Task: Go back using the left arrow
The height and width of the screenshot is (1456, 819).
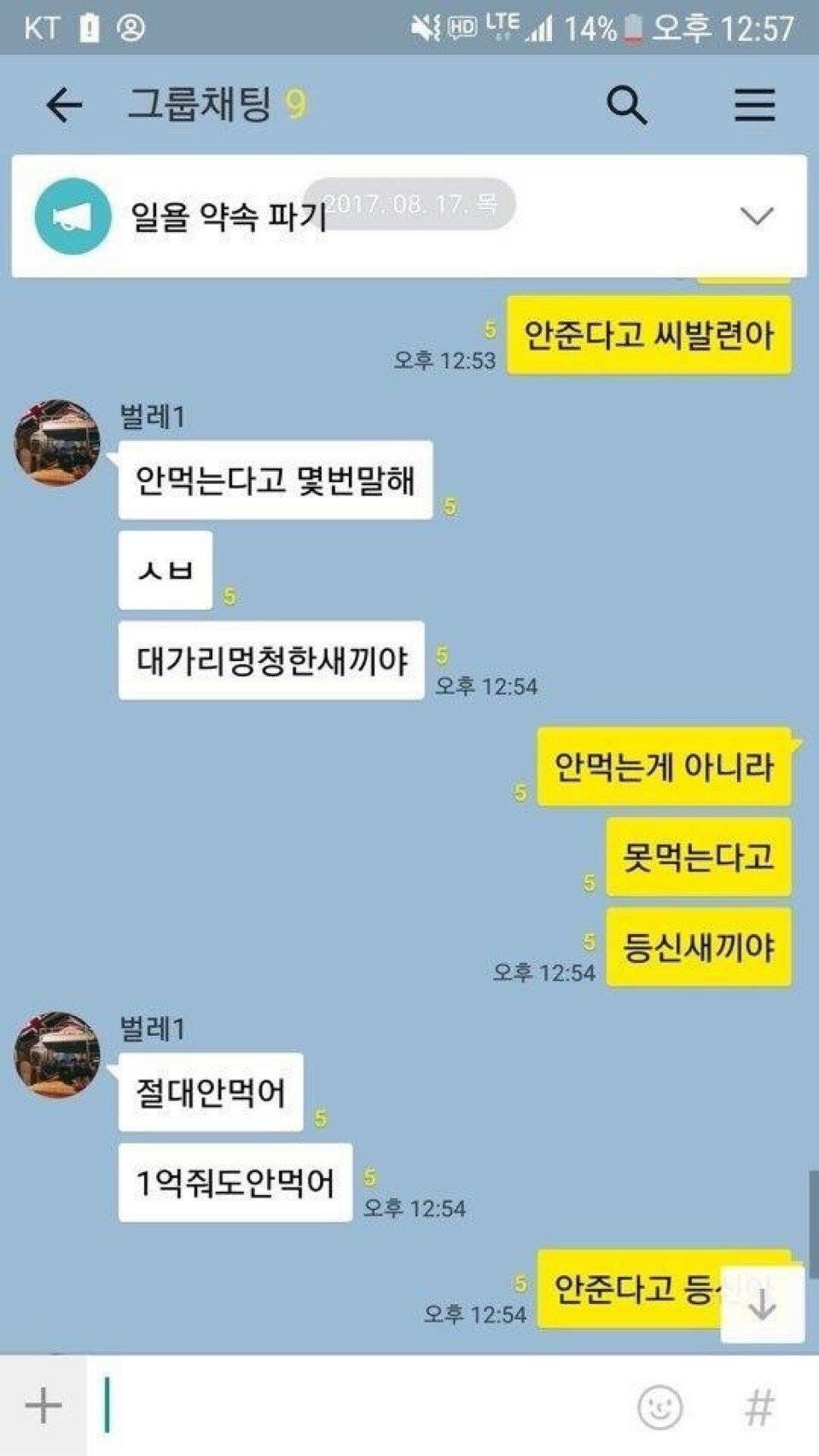Action: coord(64,106)
